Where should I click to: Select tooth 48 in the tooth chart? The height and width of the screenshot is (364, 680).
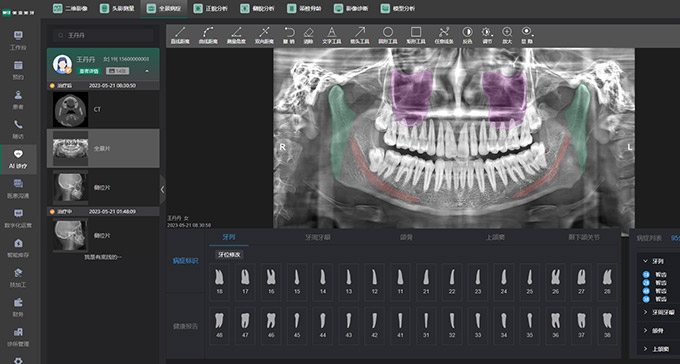(219, 326)
